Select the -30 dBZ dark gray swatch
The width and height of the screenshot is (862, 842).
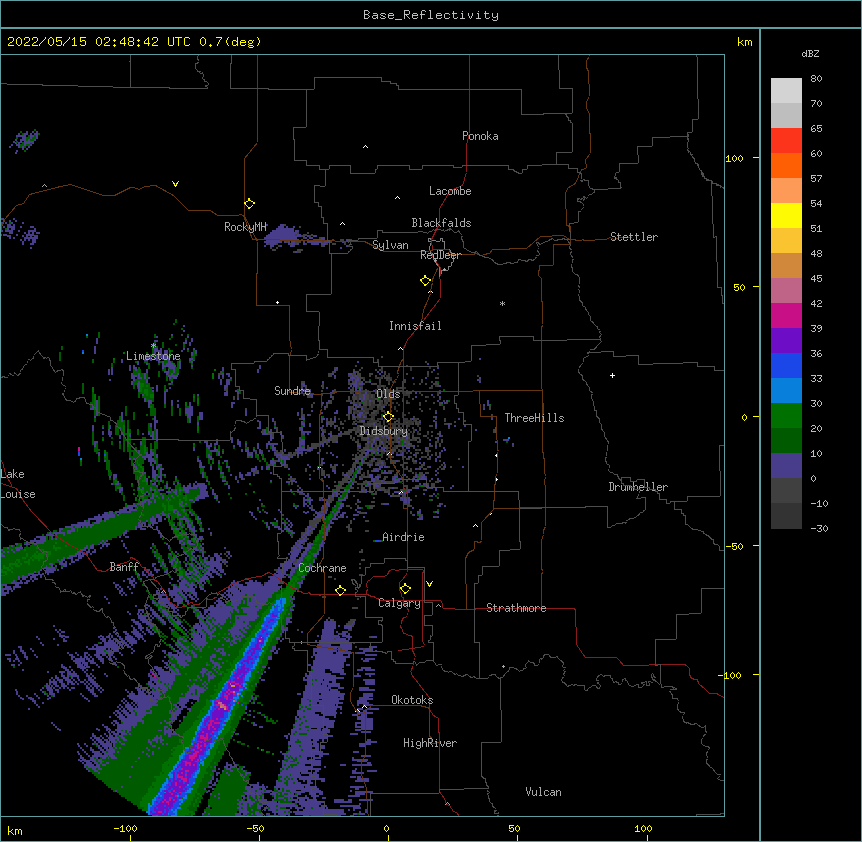[x=786, y=516]
